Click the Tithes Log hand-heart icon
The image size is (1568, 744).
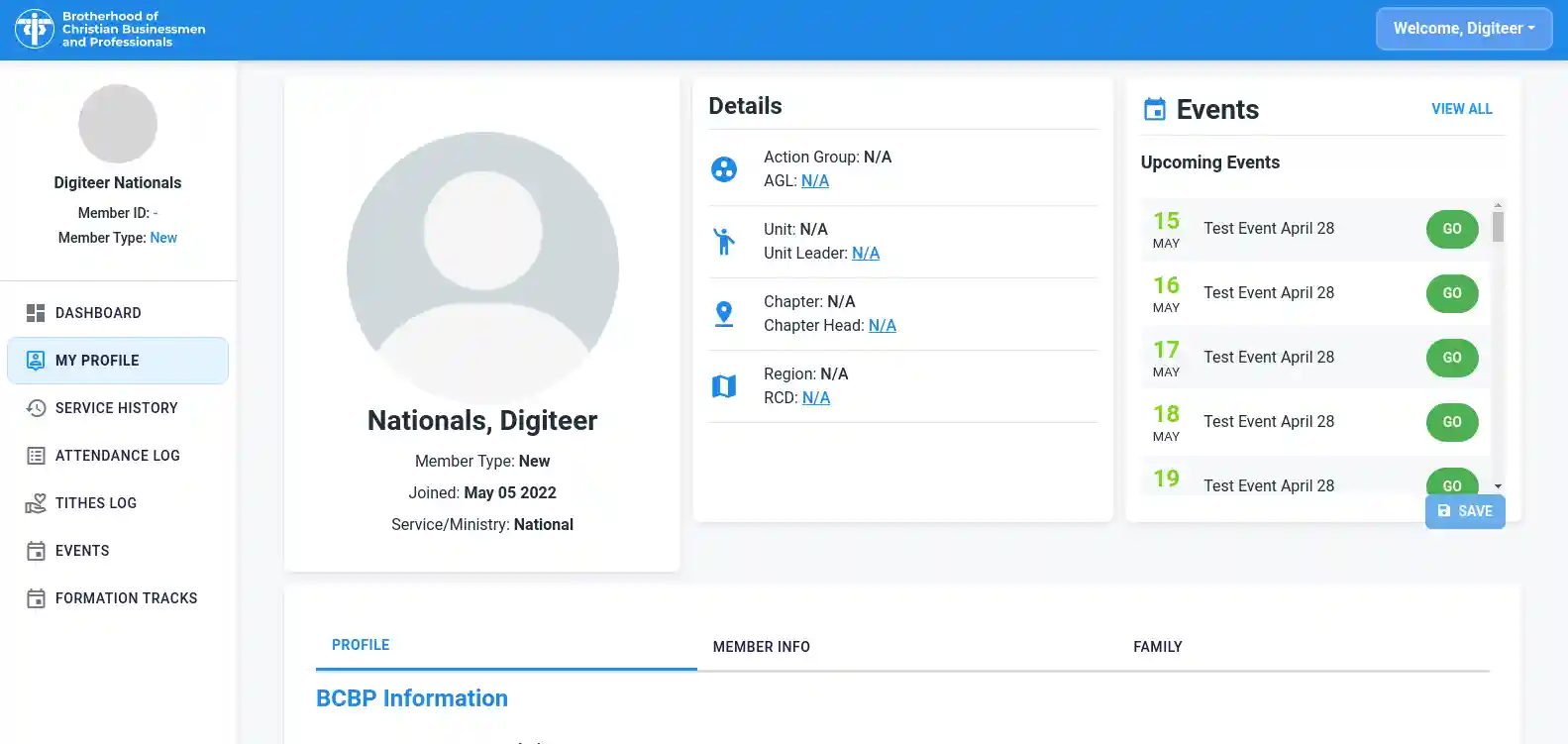[x=36, y=503]
